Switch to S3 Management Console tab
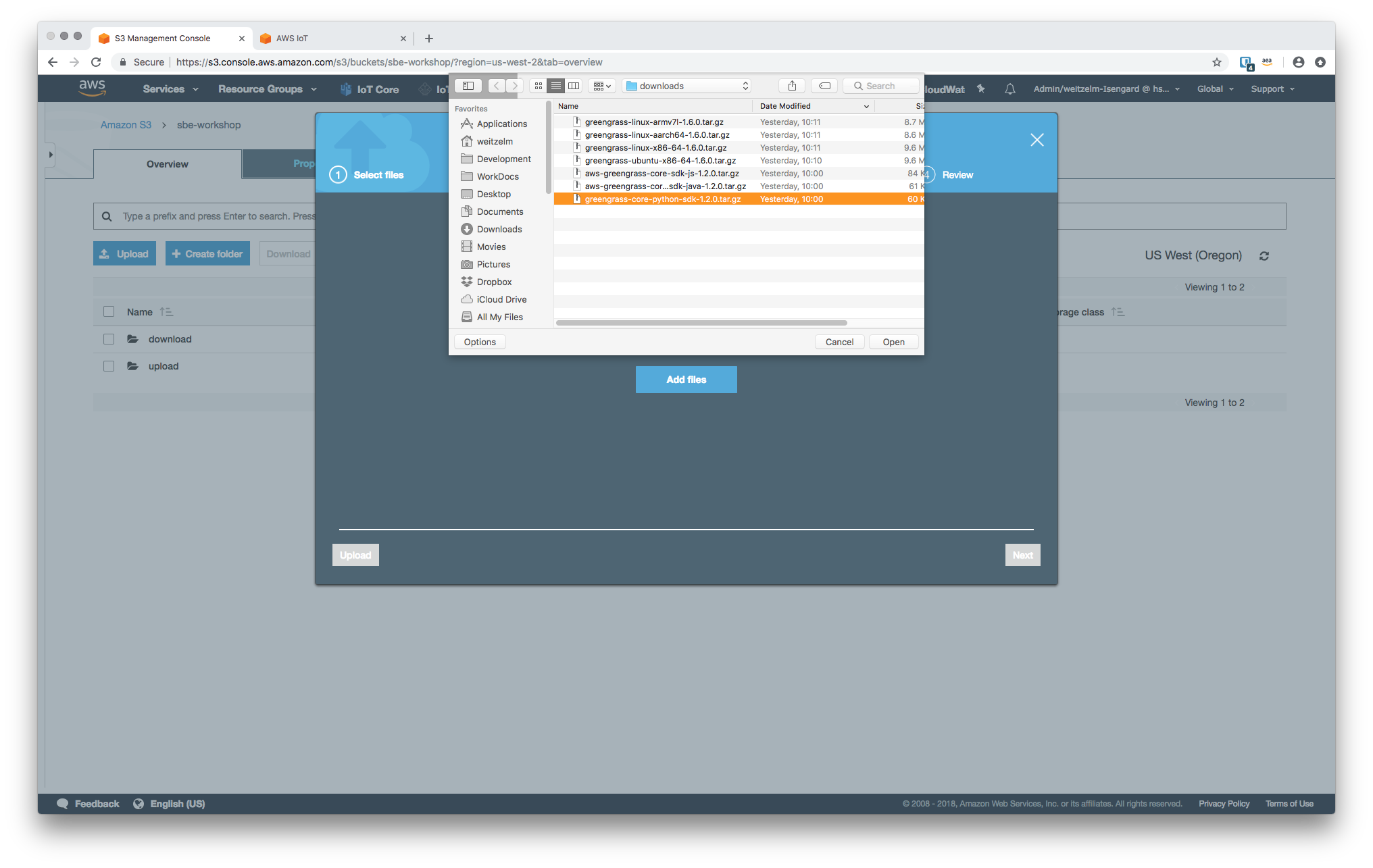Image resolution: width=1373 pixels, height=868 pixels. [172, 39]
